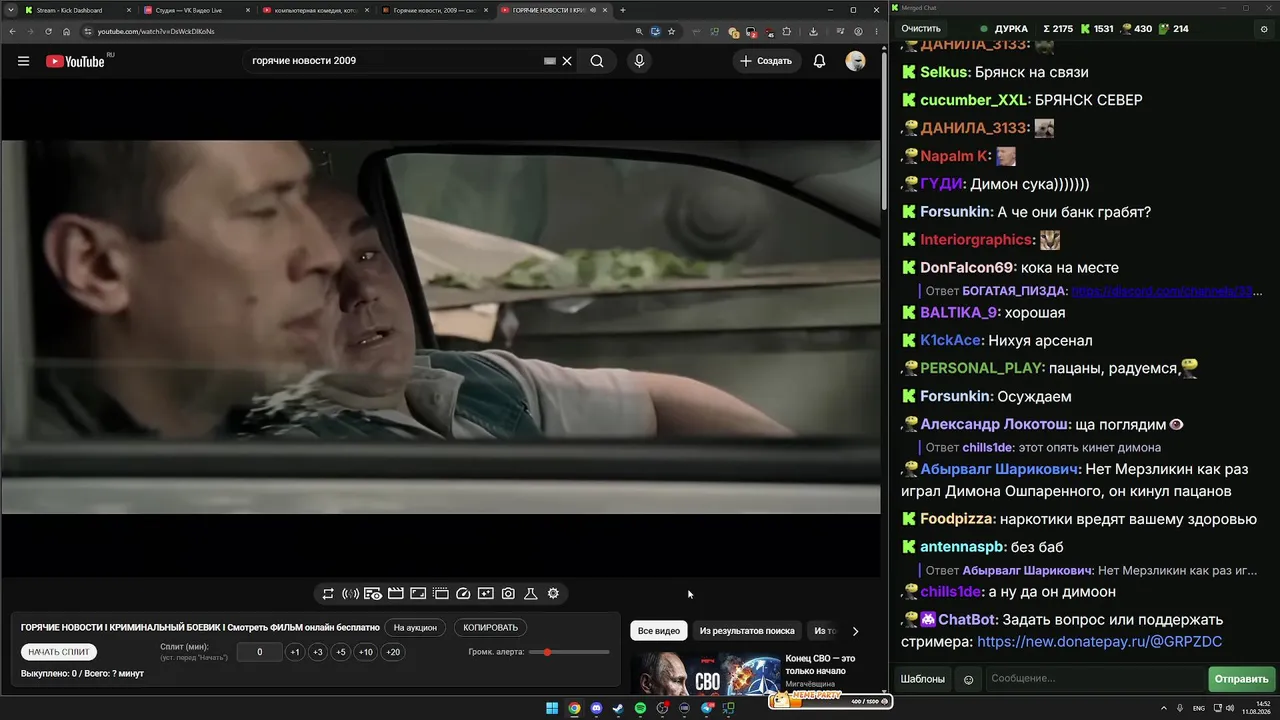Image resolution: width=1280 pixels, height=720 pixels.
Task: Switch to the Stream - Kick Dashboard tab
Action: point(78,10)
